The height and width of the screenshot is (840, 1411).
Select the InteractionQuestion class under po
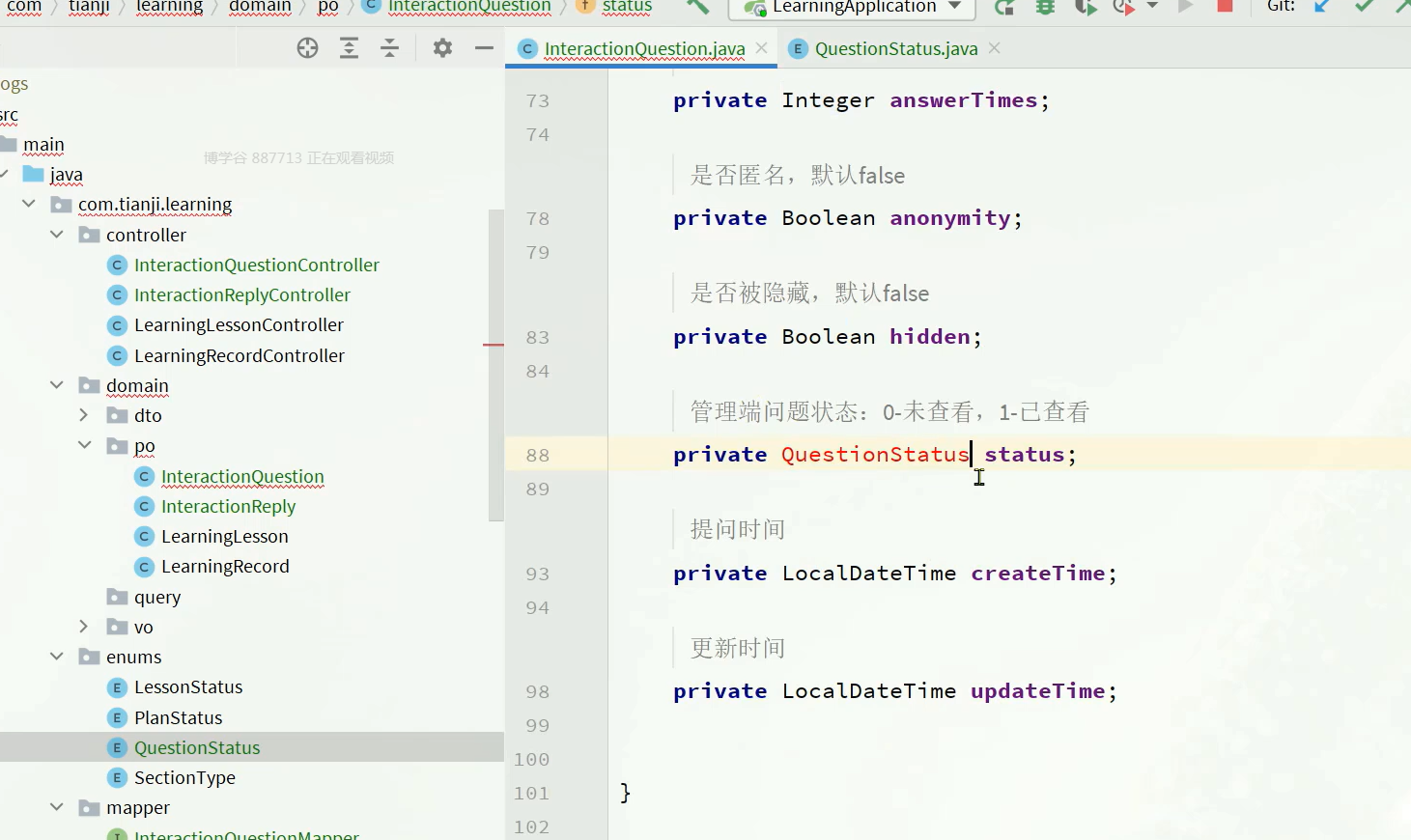click(242, 476)
